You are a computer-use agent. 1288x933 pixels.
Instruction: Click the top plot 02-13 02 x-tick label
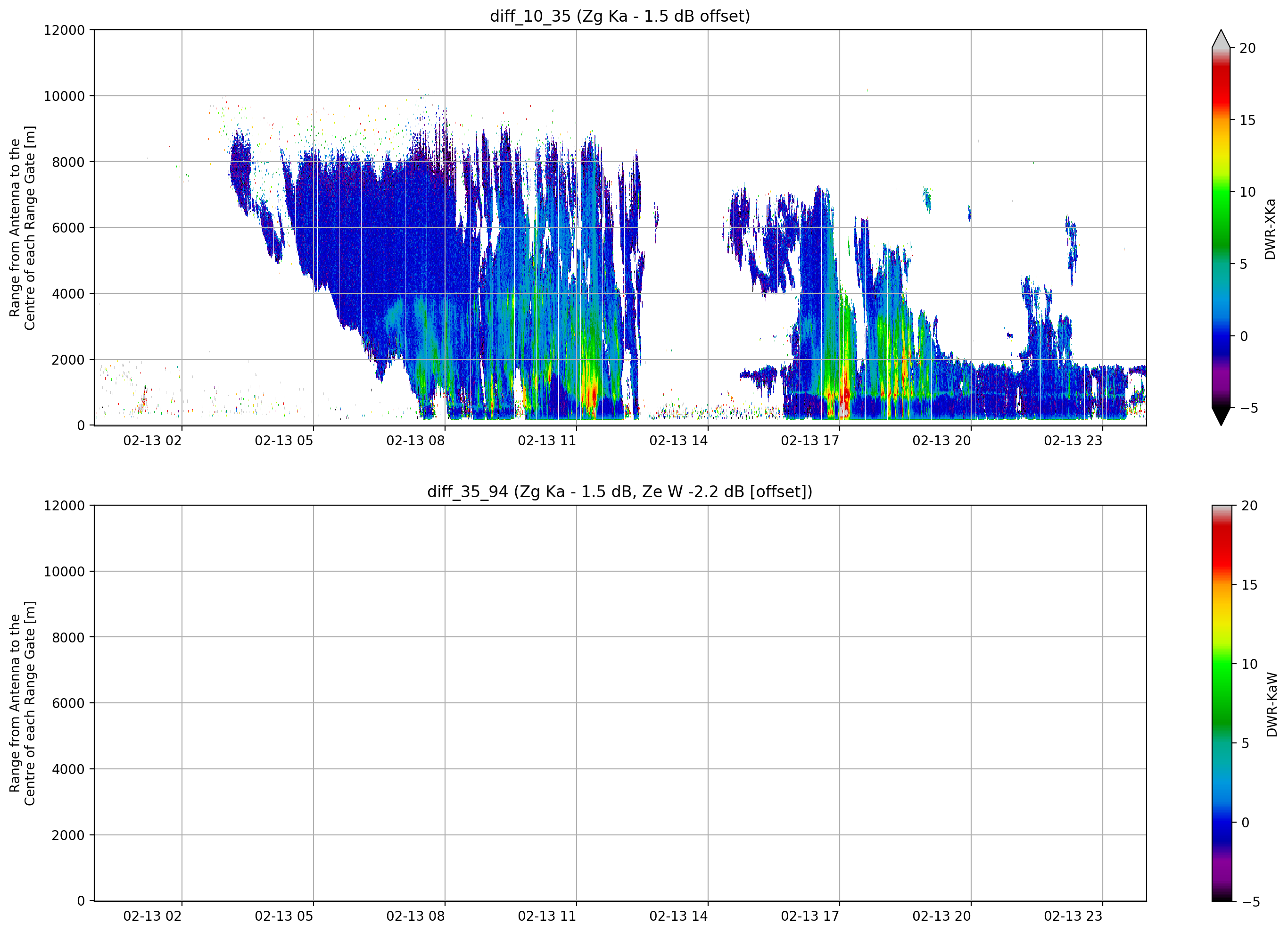[x=152, y=441]
